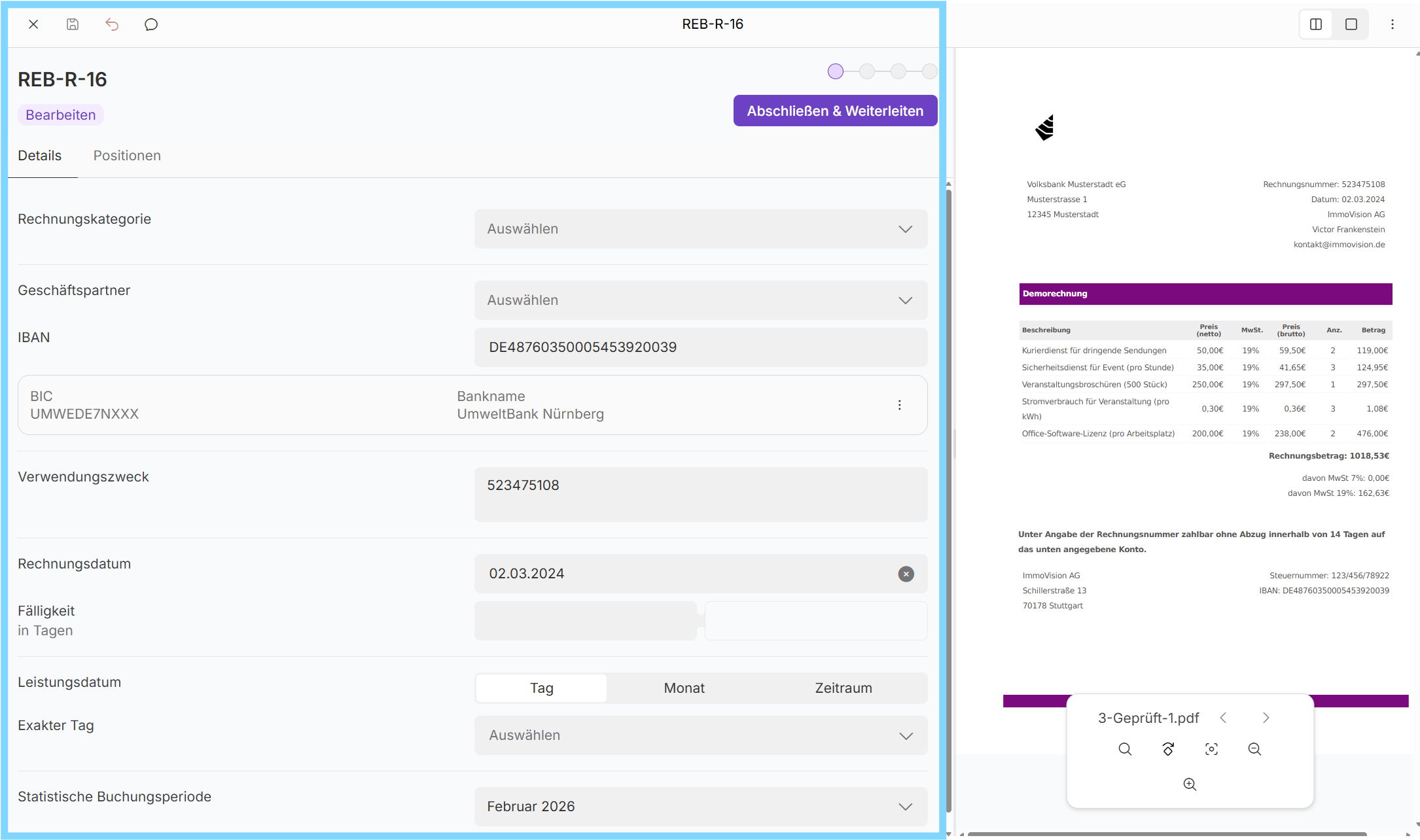The height and width of the screenshot is (840, 1420).
Task: Open three-dot menu in BIC bank card
Action: point(900,405)
